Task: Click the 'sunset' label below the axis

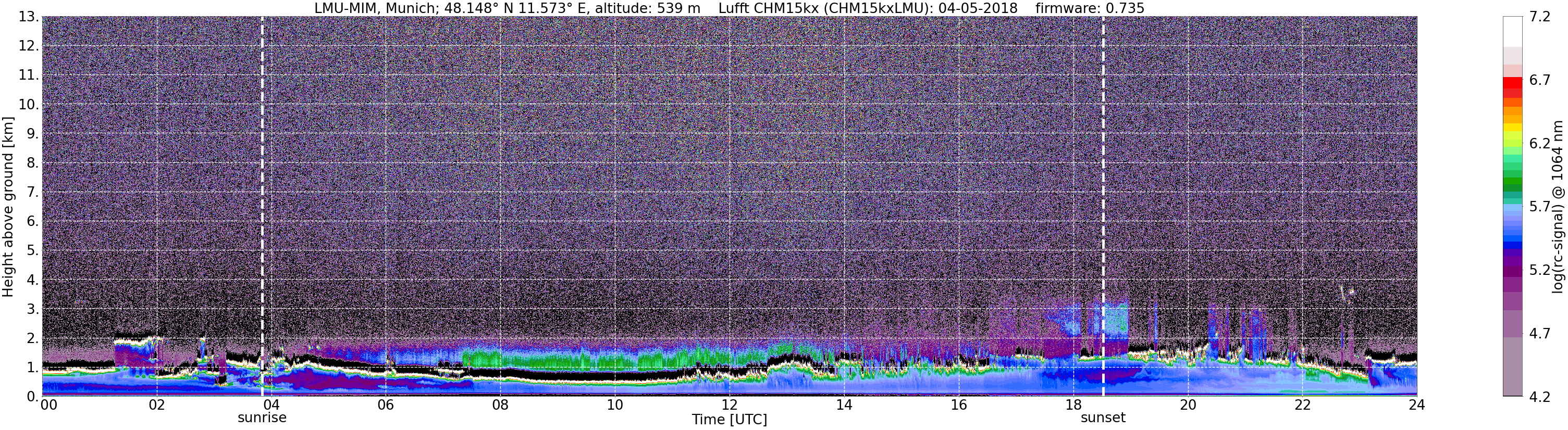Action: point(1103,418)
